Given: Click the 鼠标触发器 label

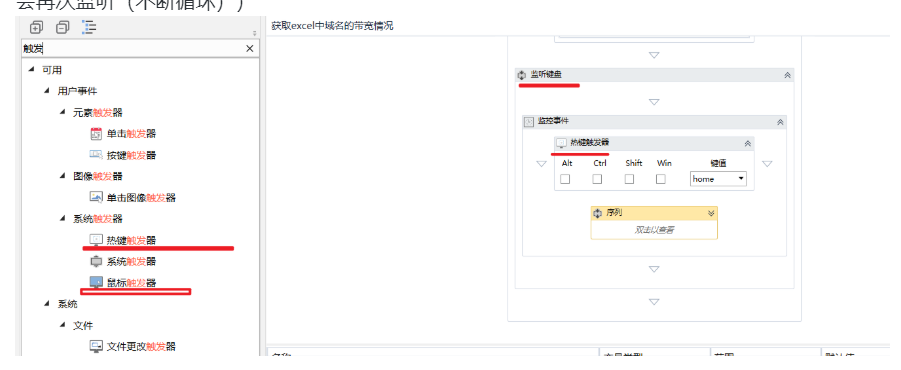Looking at the screenshot, I should click(132, 283).
